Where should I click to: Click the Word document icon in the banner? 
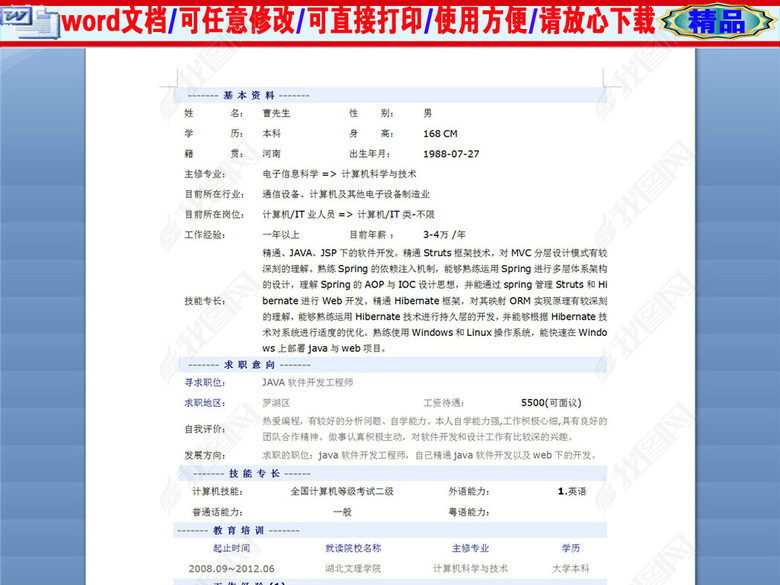[29, 22]
